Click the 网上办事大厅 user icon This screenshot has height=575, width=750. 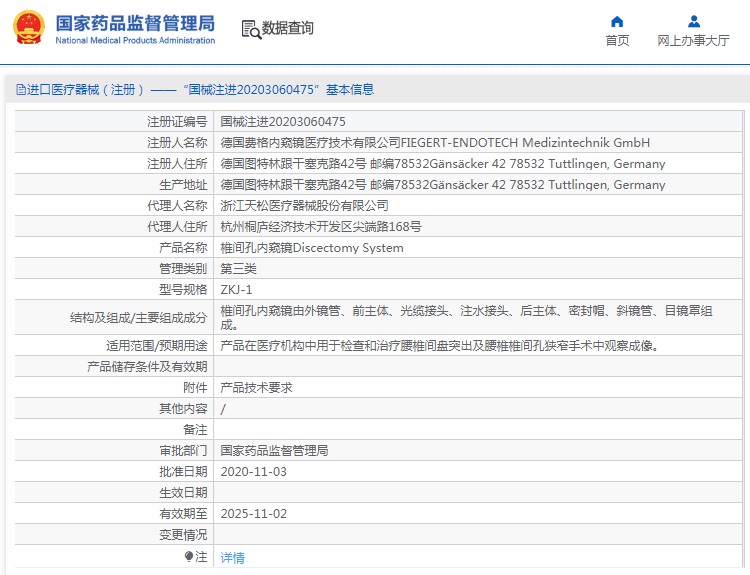click(694, 22)
